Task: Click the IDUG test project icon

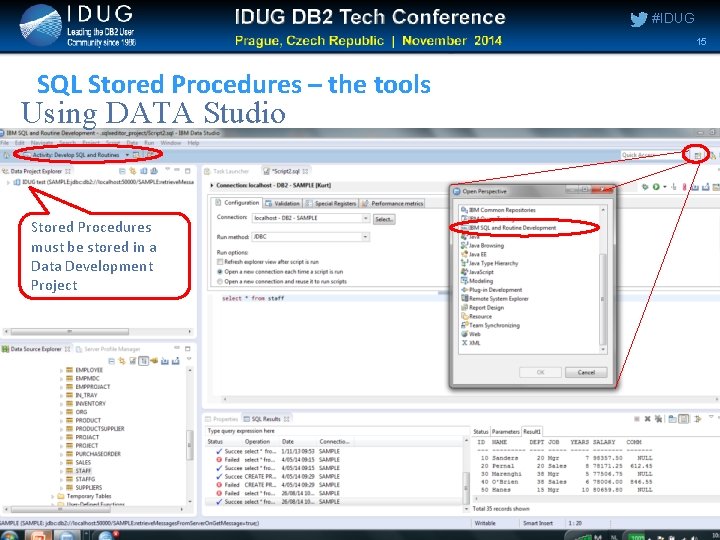Action: click(x=17, y=182)
